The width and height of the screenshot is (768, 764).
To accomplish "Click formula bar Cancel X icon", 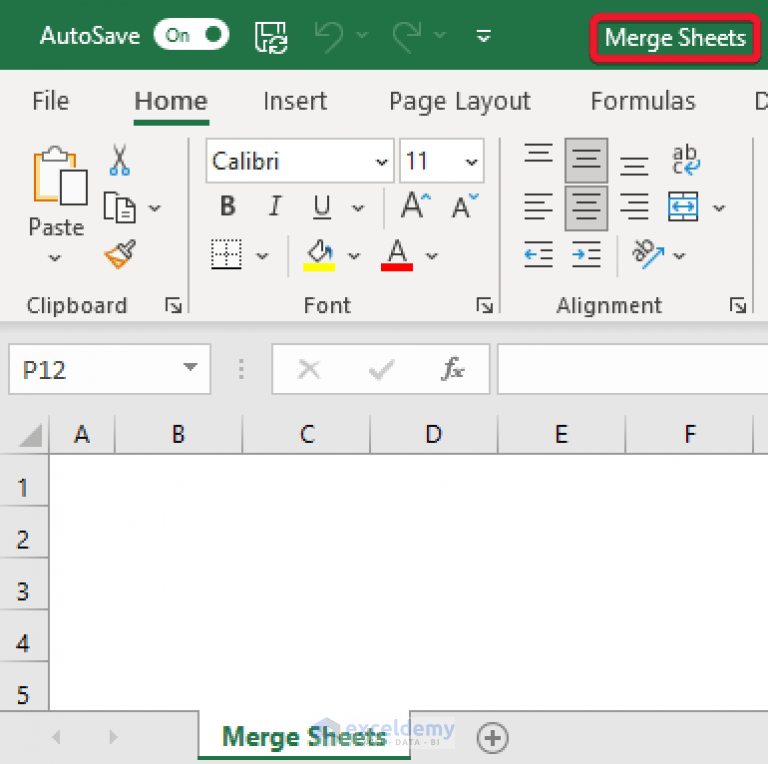I will pyautogui.click(x=309, y=369).
